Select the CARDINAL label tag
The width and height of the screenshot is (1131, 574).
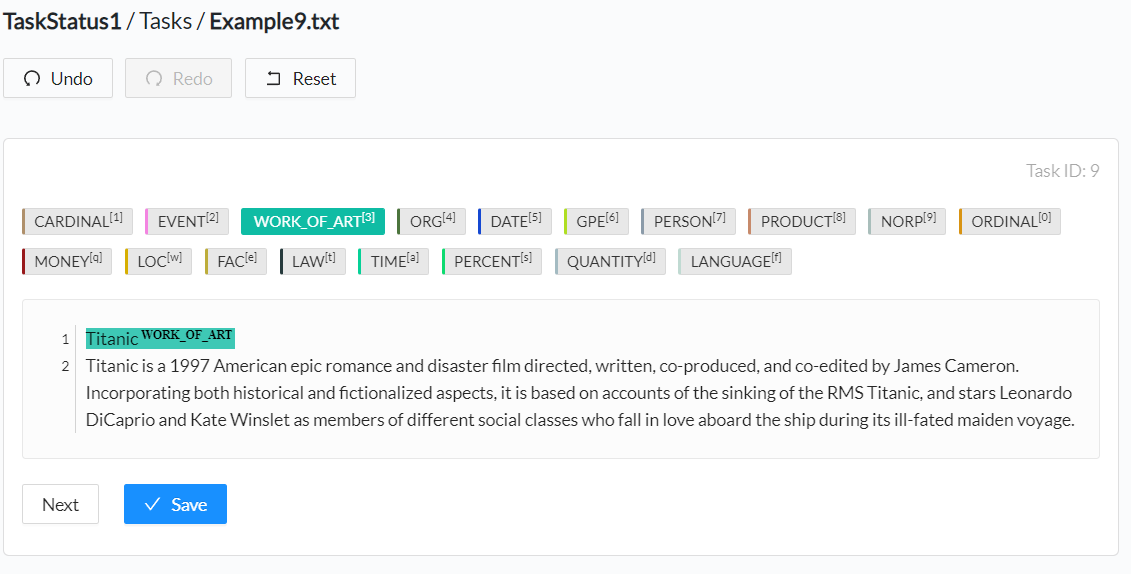pos(77,221)
